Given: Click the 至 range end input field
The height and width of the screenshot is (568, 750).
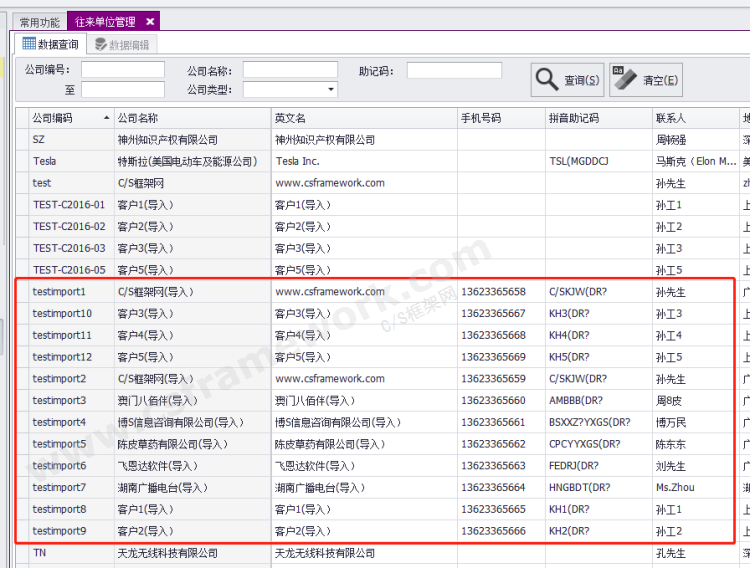Looking at the screenshot, I should tap(122, 90).
